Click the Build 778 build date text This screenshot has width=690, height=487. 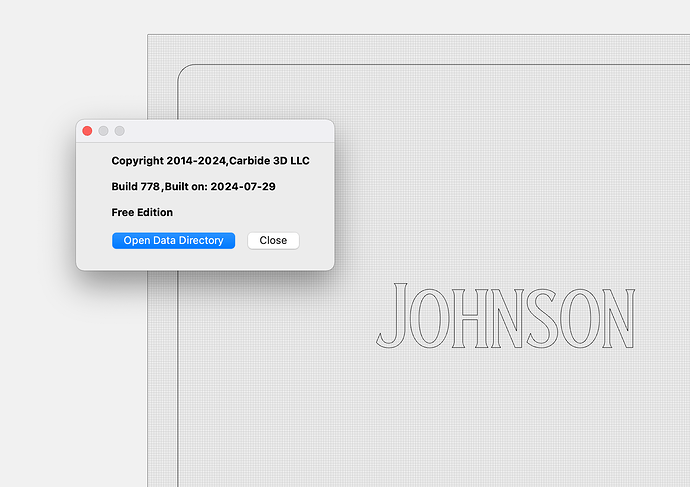(x=194, y=187)
